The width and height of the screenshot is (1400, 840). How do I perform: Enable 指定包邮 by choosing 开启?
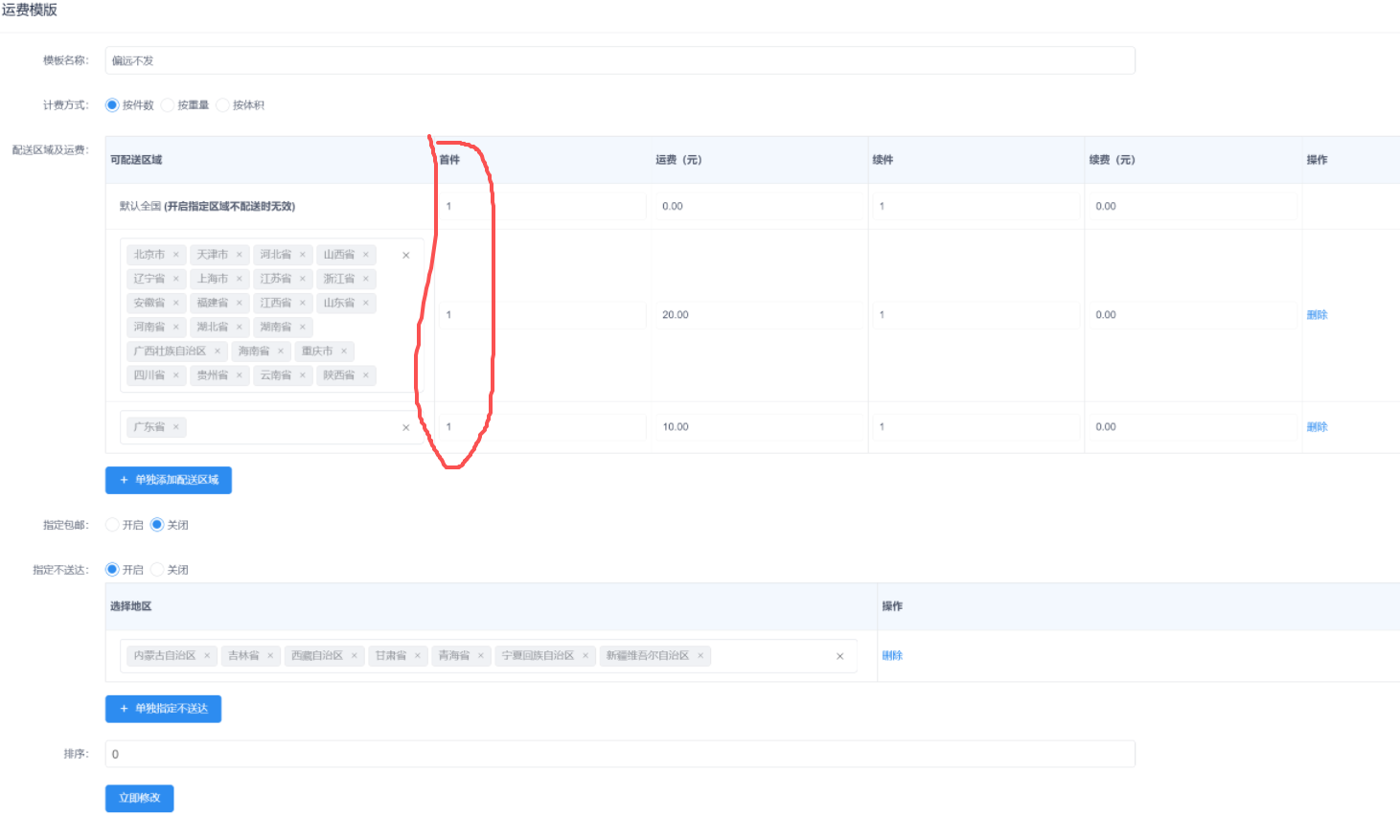pos(113,525)
